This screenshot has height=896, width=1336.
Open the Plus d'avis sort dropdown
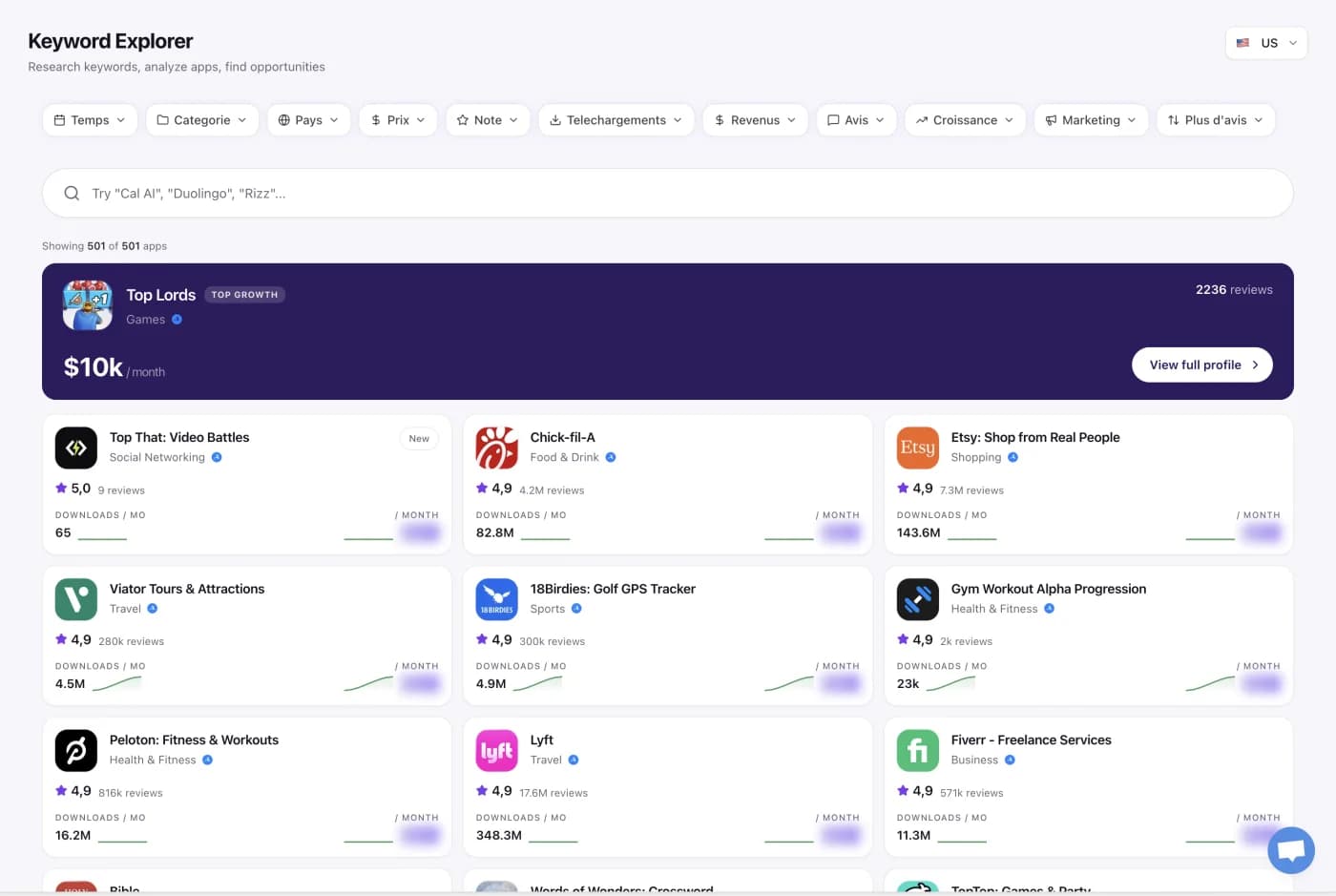tap(1215, 120)
